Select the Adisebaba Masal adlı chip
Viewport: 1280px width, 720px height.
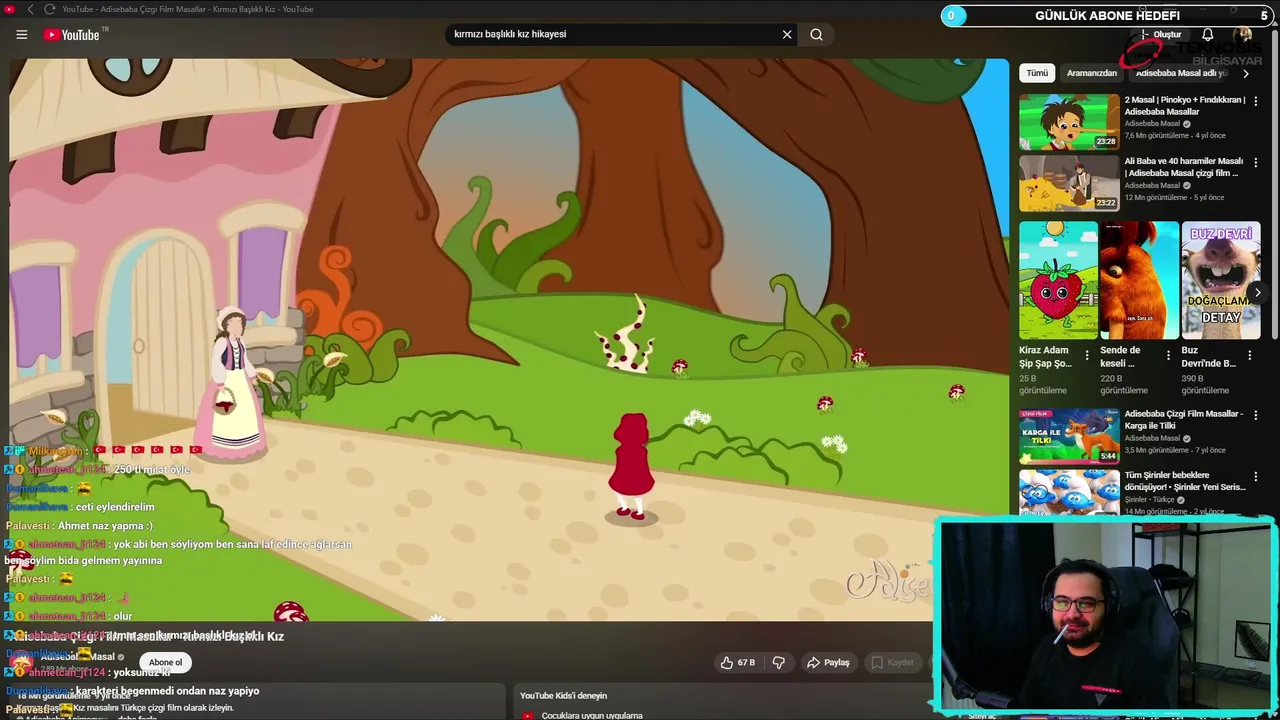(1181, 73)
